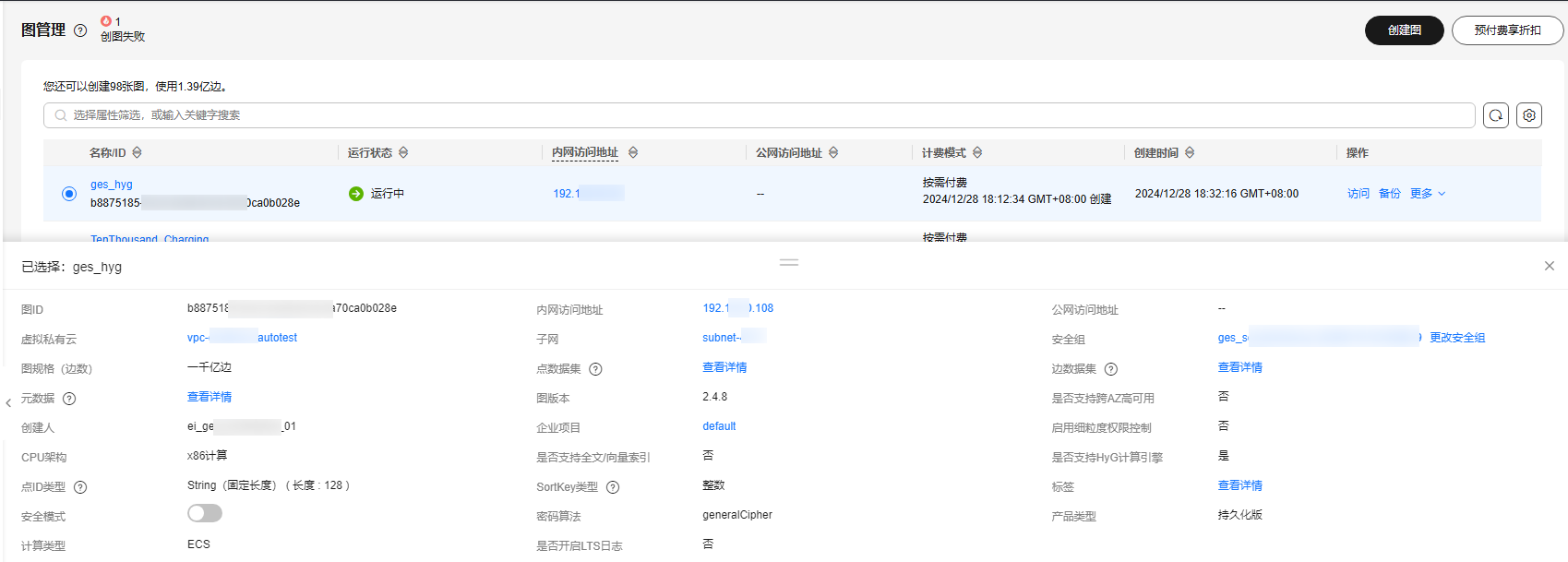Viewport: 1568px width, 562px height.
Task: Click the 创建图 button
Action: coord(1404,30)
